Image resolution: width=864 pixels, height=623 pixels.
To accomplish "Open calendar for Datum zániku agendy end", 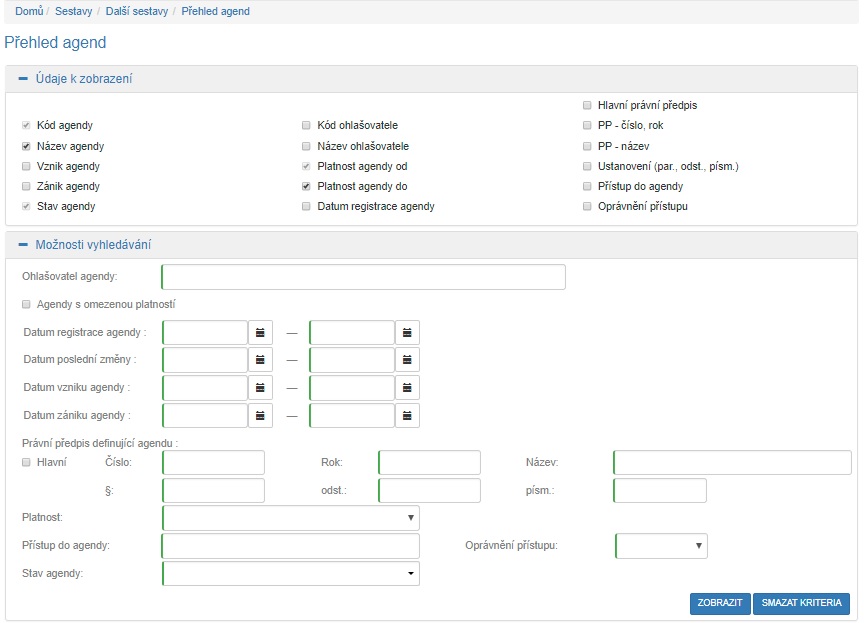I will click(407, 414).
